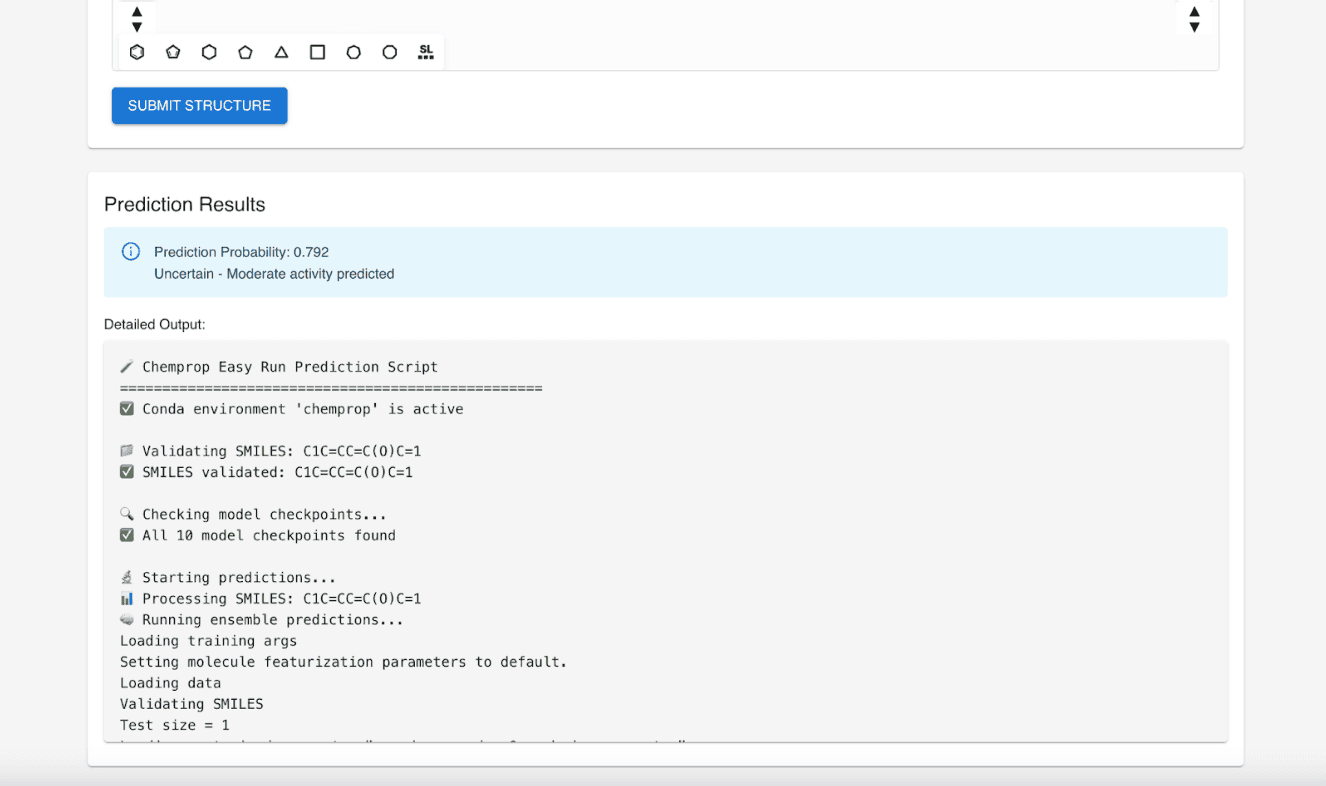Pick the Cycloheptane ring template

353,52
